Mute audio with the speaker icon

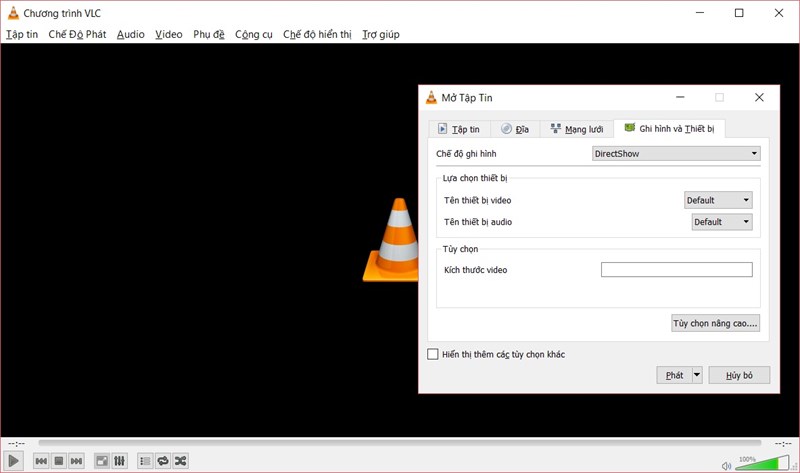726,464
